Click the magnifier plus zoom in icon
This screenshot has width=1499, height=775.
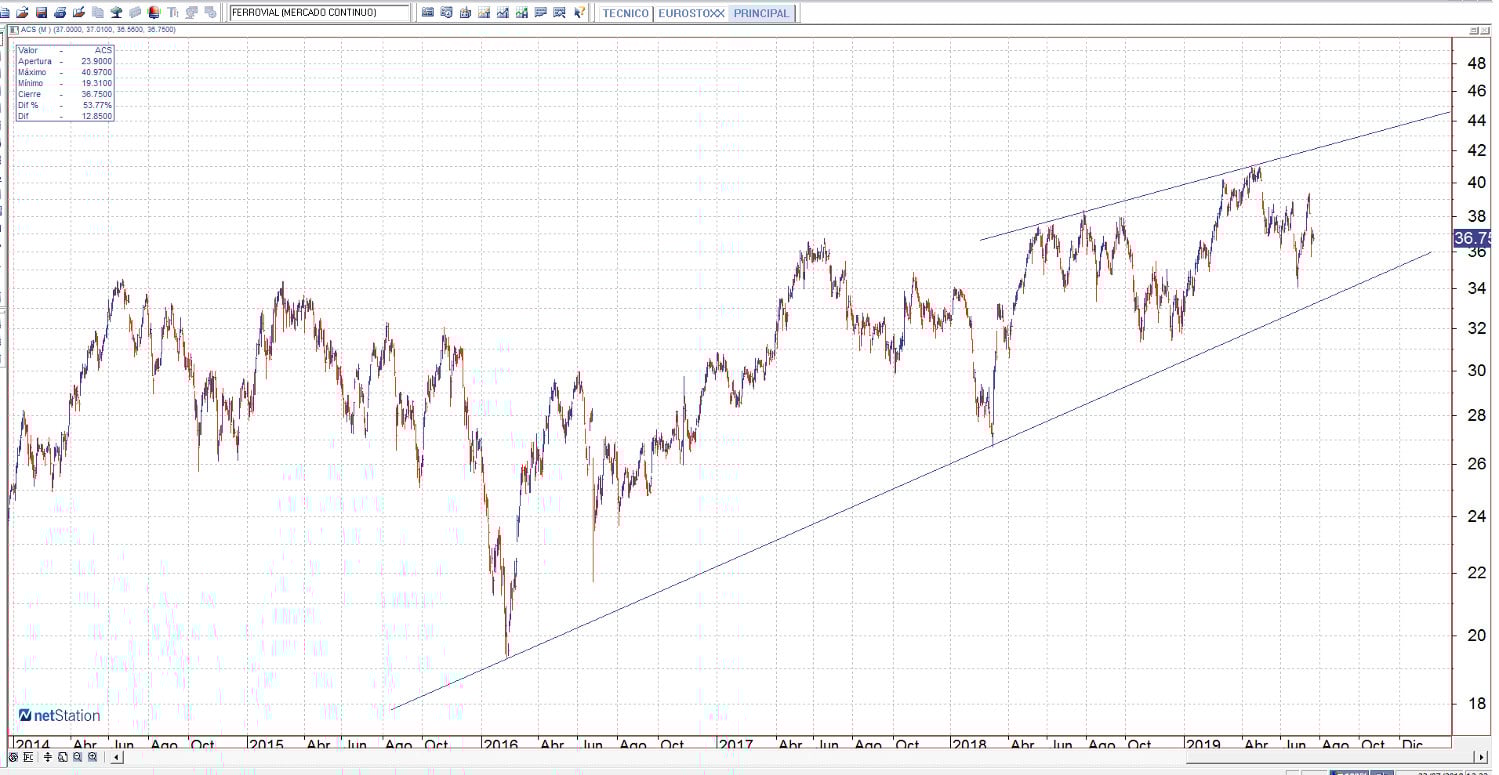[92, 757]
